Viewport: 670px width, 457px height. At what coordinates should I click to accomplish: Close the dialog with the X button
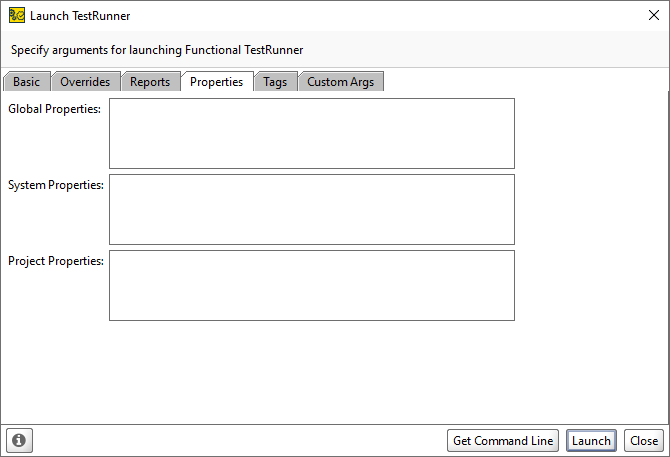(654, 15)
